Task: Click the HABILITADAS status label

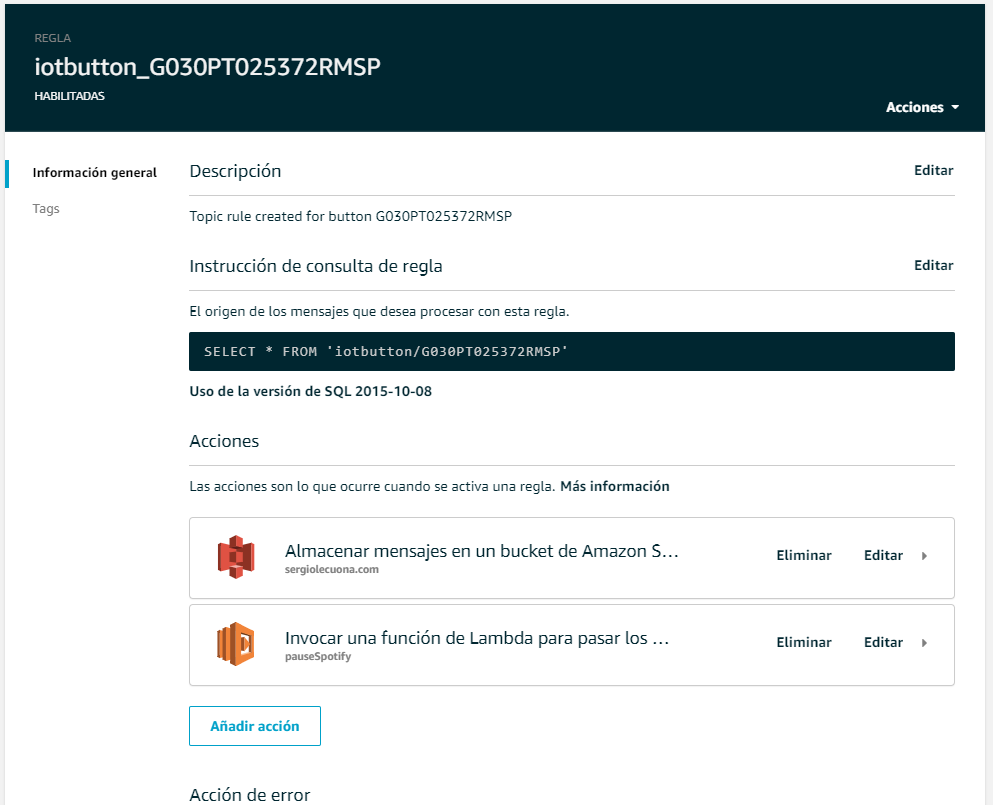Action: 69,96
